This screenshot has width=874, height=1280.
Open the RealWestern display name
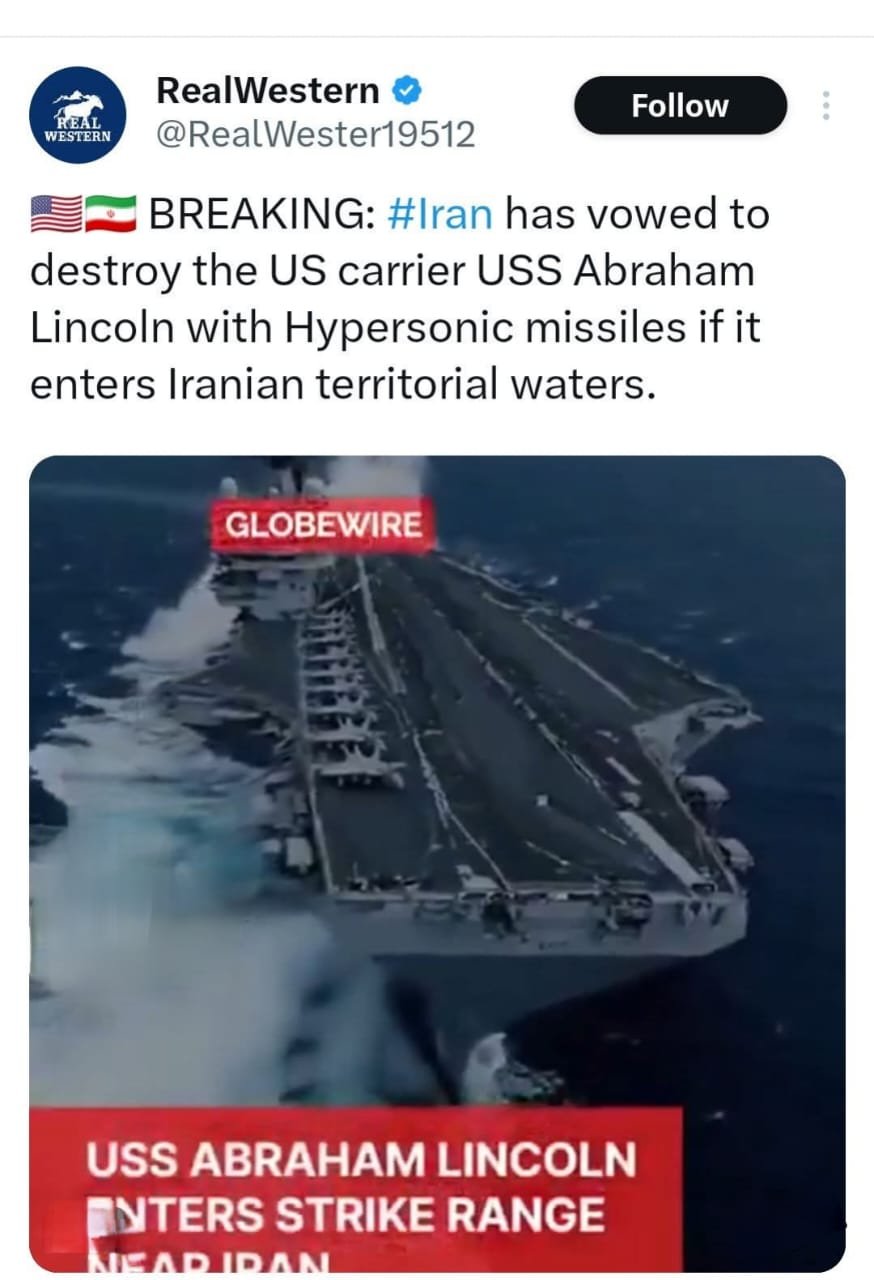coord(268,91)
